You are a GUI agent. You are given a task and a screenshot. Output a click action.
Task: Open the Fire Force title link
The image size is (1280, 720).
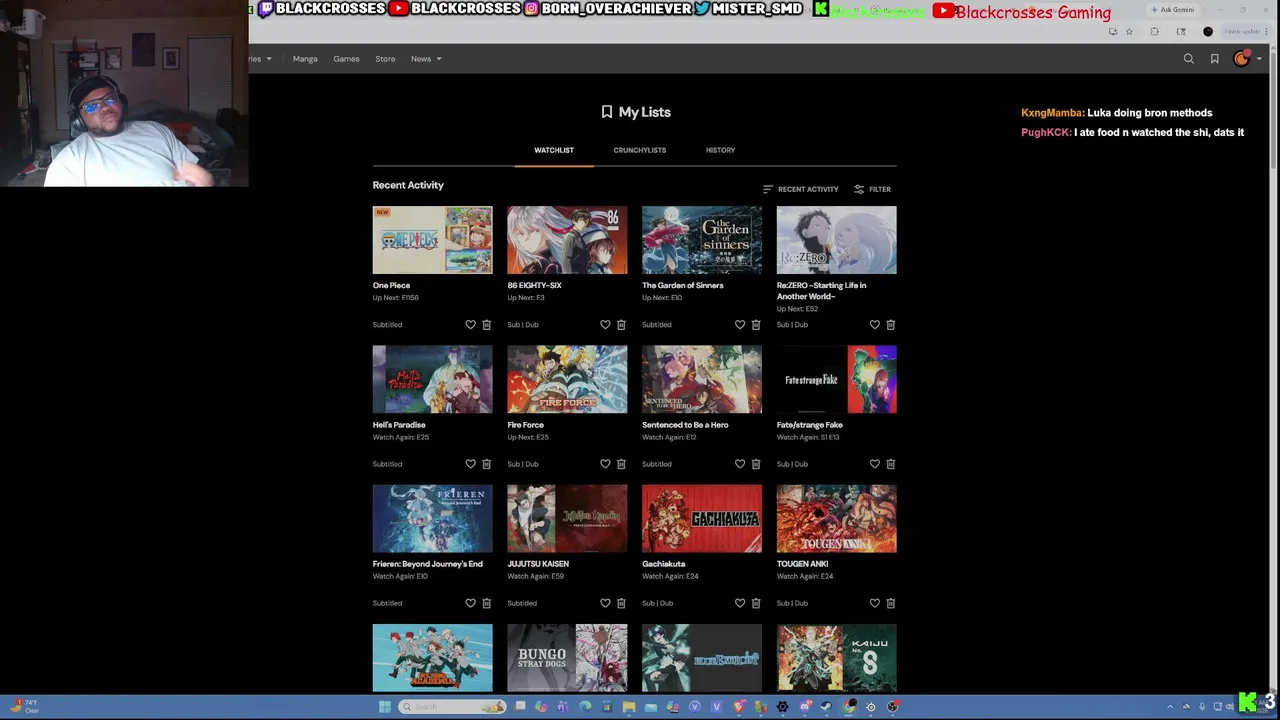coord(526,425)
